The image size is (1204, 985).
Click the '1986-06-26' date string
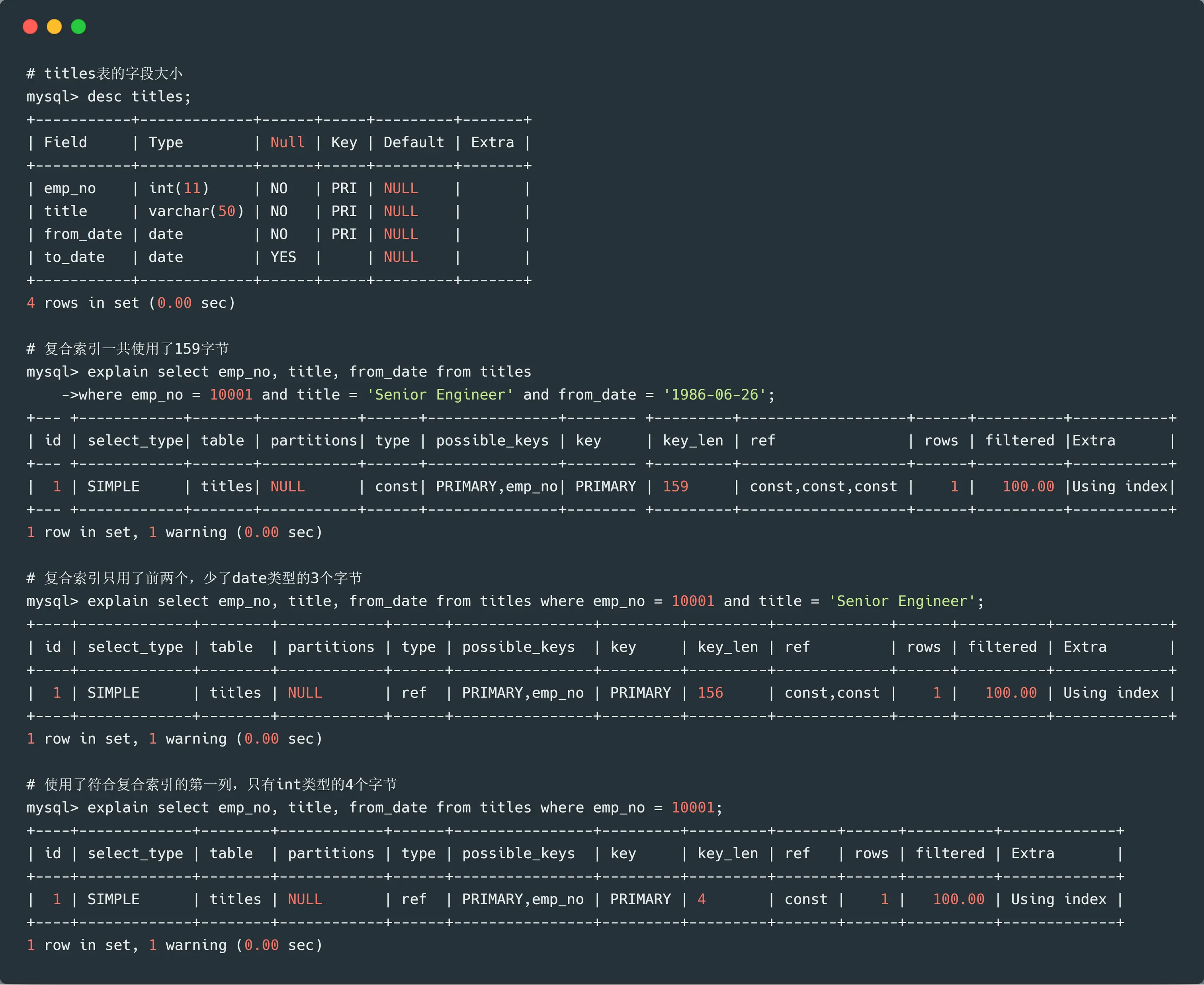(x=715, y=394)
